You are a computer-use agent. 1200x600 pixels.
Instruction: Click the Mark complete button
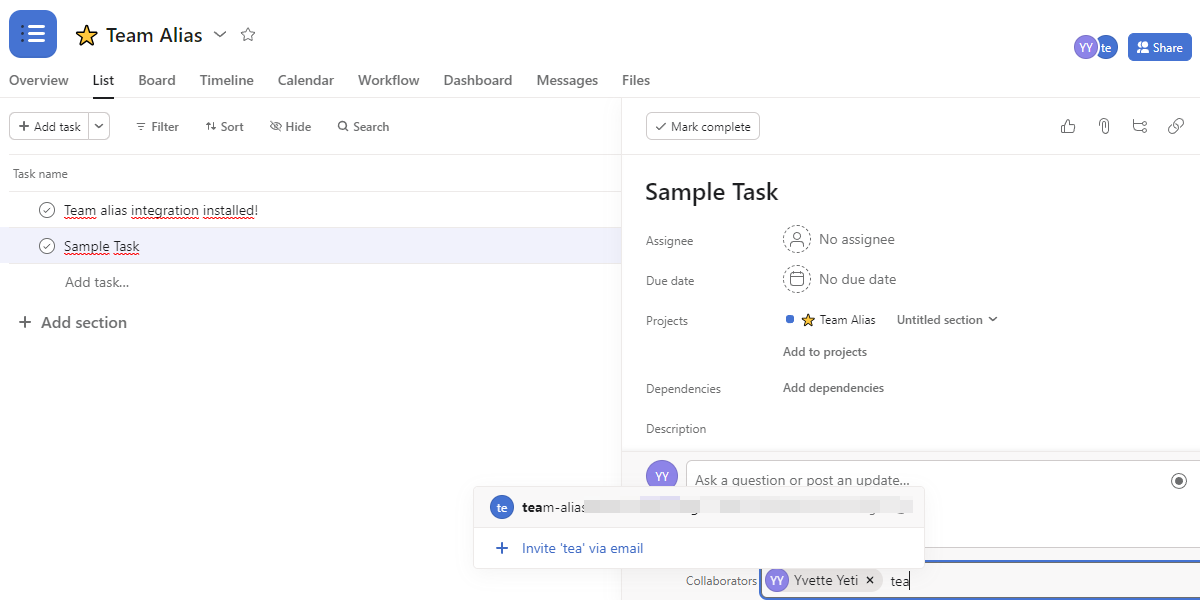703,127
